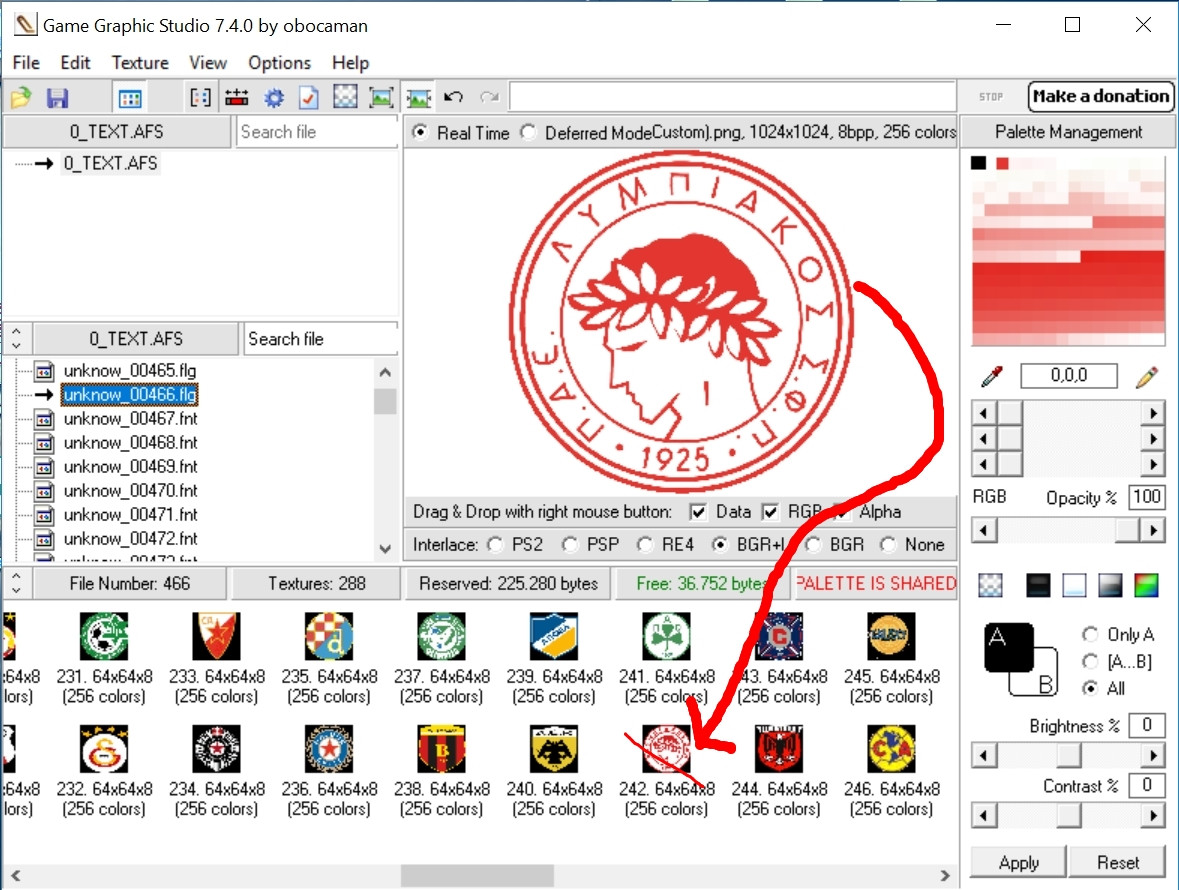Choose PSP interlace option

pyautogui.click(x=570, y=544)
